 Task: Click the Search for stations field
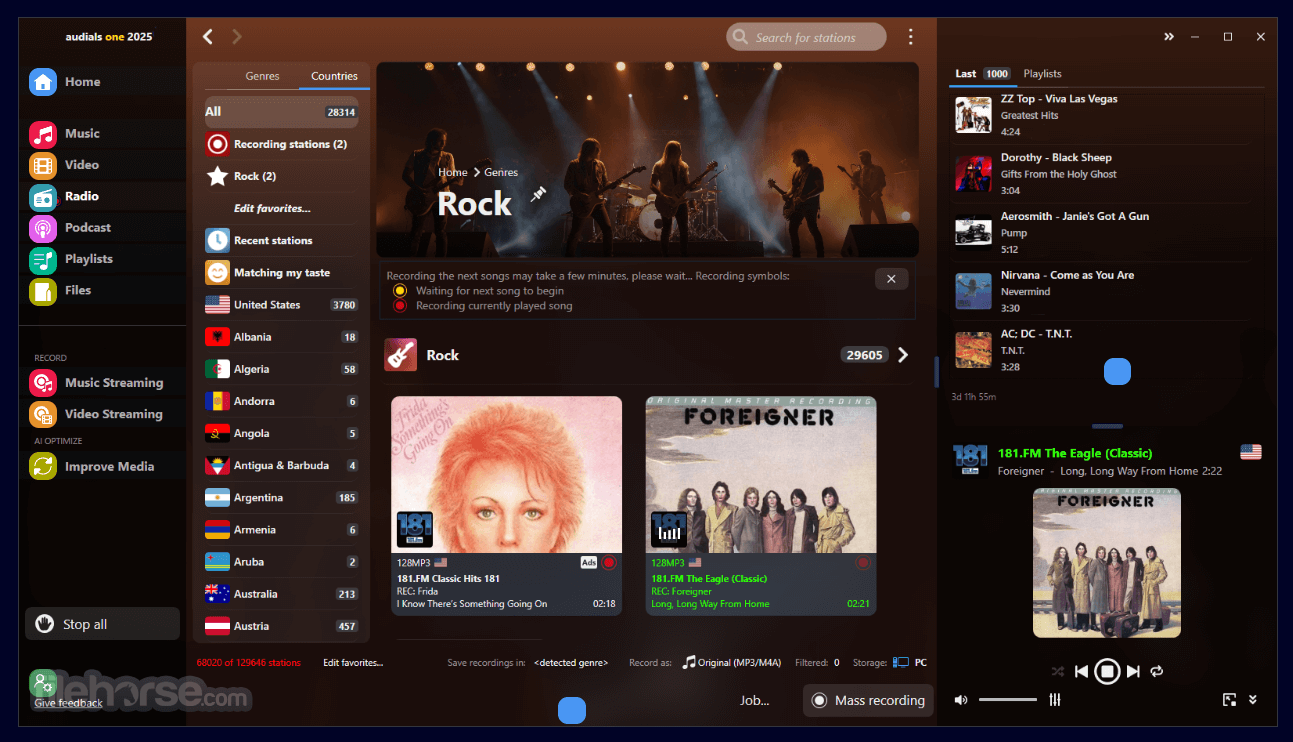pyautogui.click(x=806, y=37)
